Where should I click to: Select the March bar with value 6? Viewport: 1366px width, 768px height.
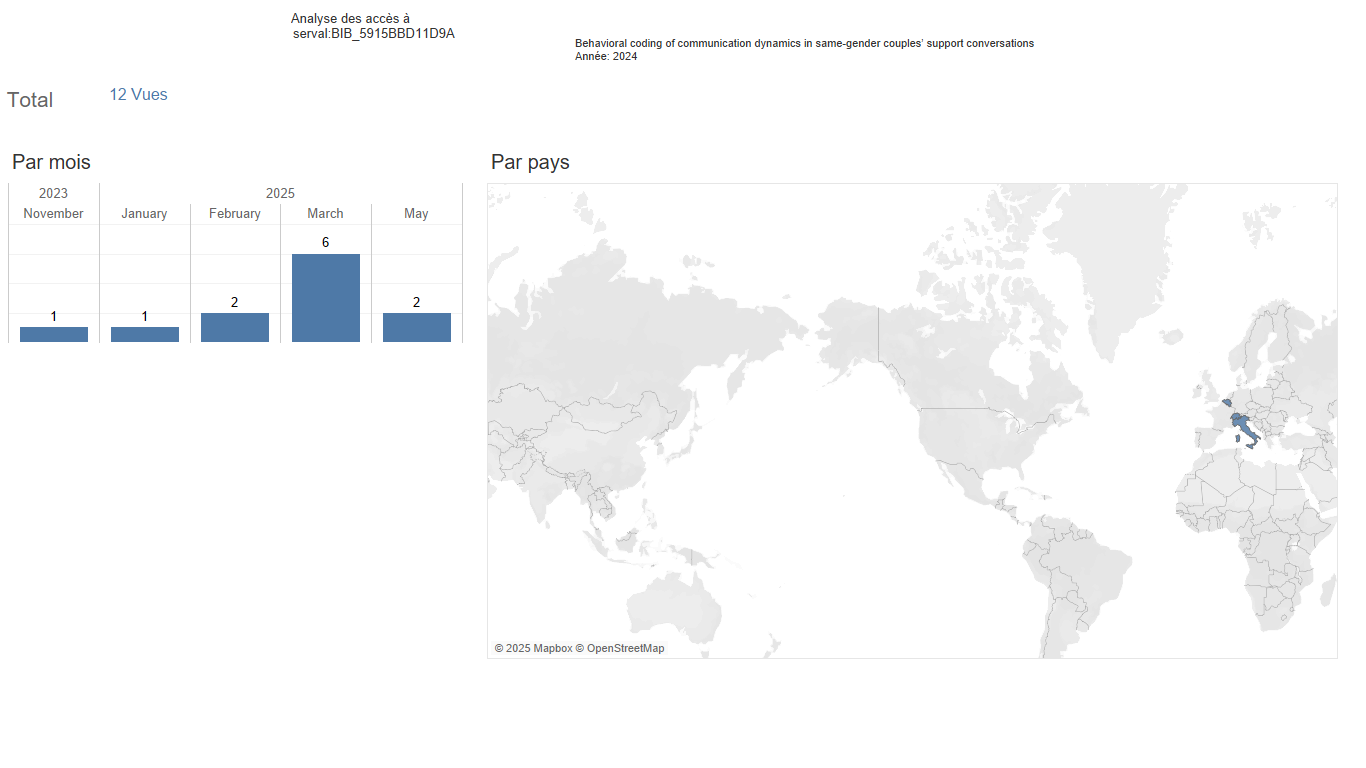[326, 298]
